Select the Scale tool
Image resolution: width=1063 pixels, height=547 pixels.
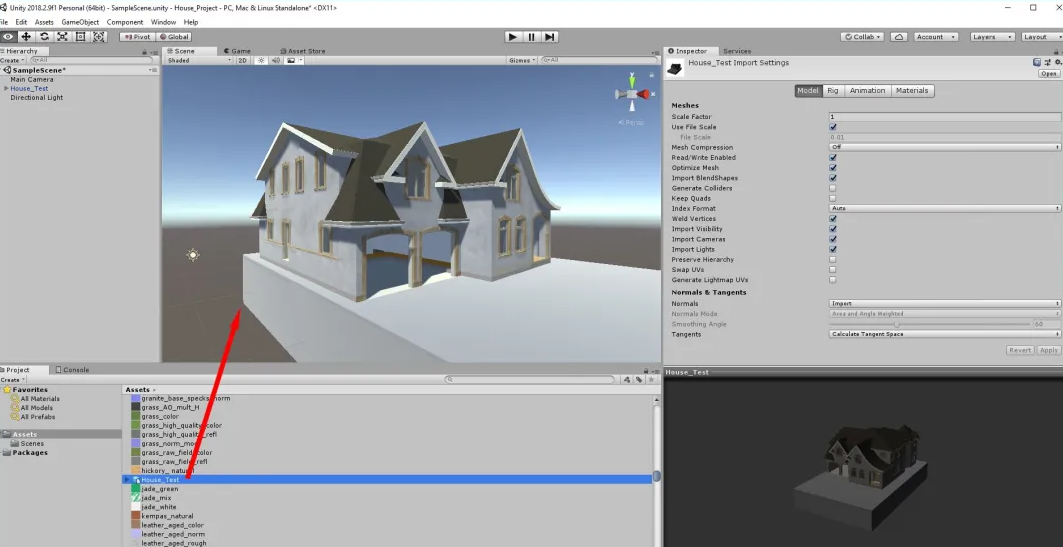coord(62,37)
